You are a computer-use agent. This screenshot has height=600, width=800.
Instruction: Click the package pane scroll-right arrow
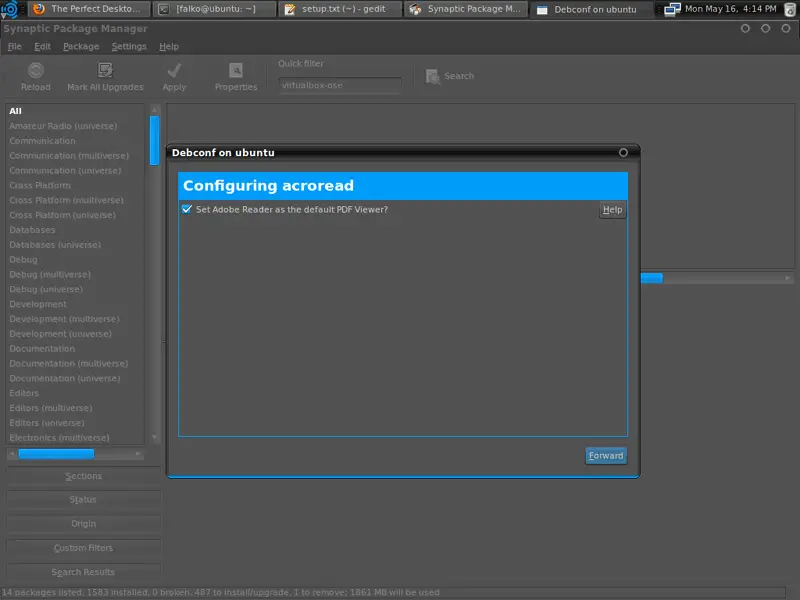[788, 278]
